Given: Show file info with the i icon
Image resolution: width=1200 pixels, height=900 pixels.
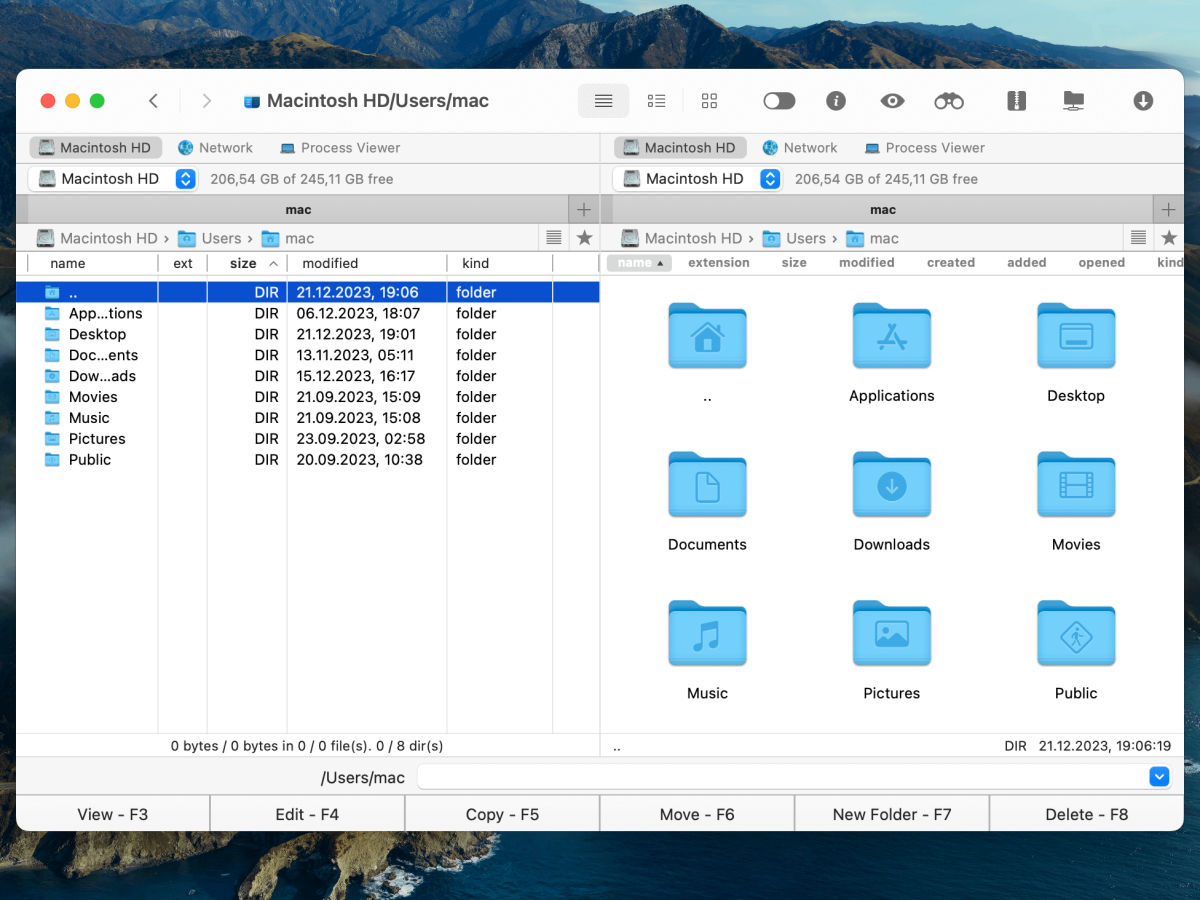Looking at the screenshot, I should [x=836, y=100].
